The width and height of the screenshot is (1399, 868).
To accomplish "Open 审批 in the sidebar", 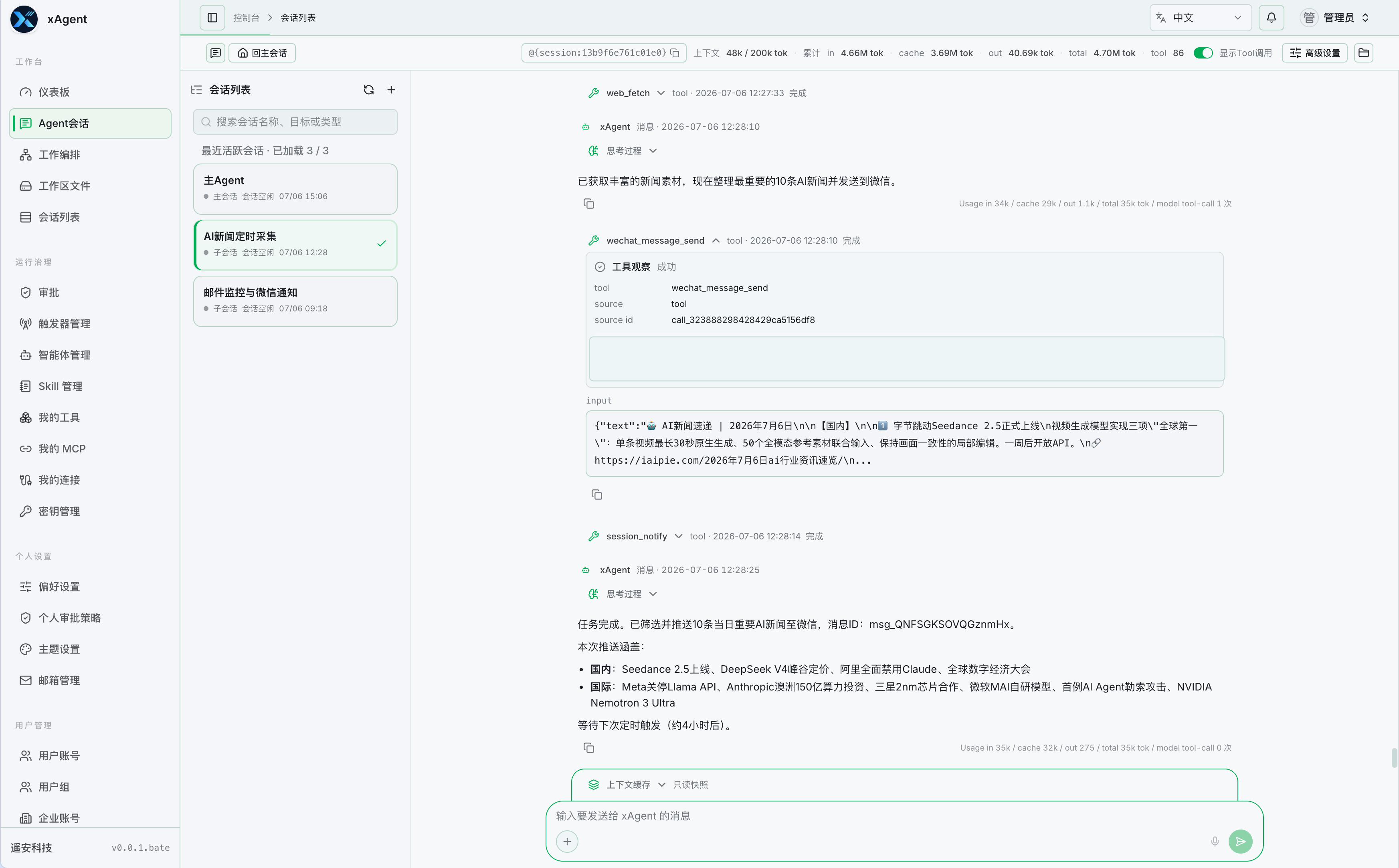I will 90,293.
